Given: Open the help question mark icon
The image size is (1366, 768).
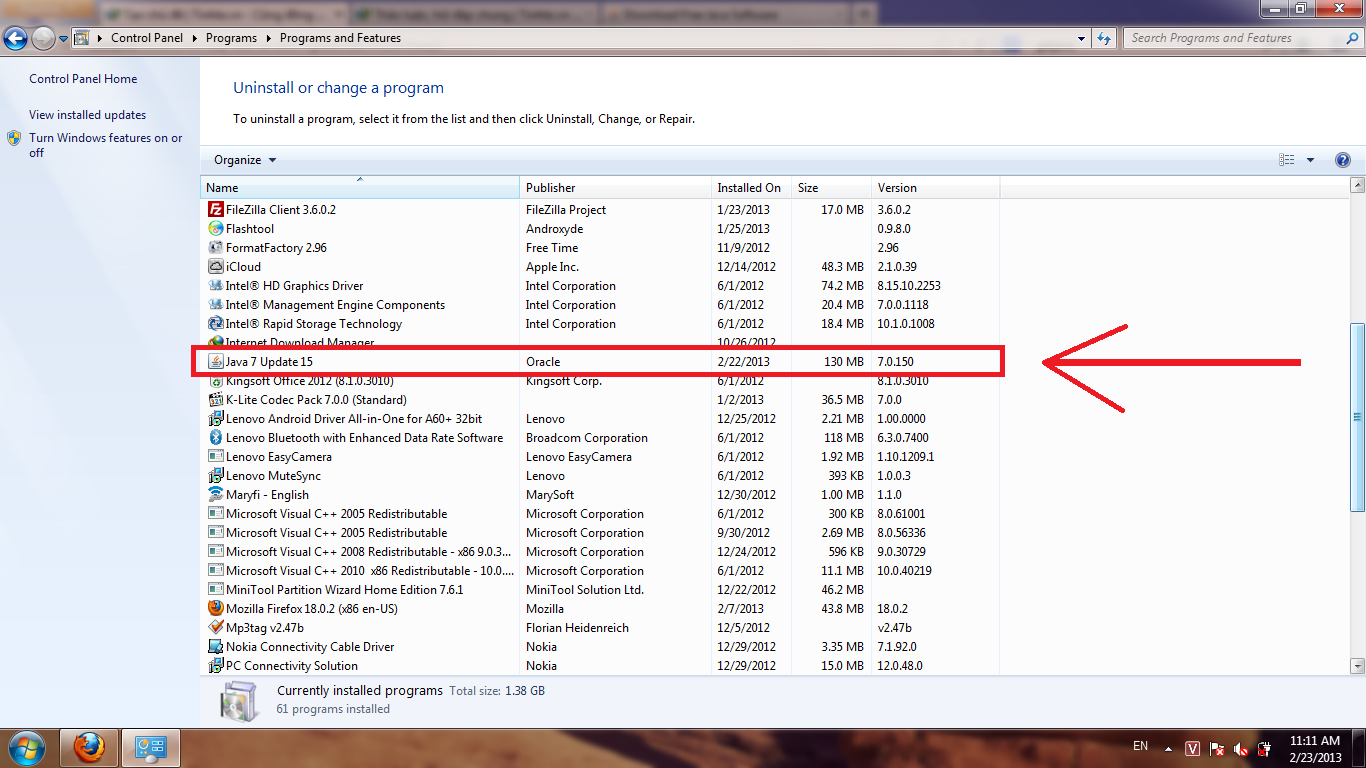Looking at the screenshot, I should (1343, 160).
